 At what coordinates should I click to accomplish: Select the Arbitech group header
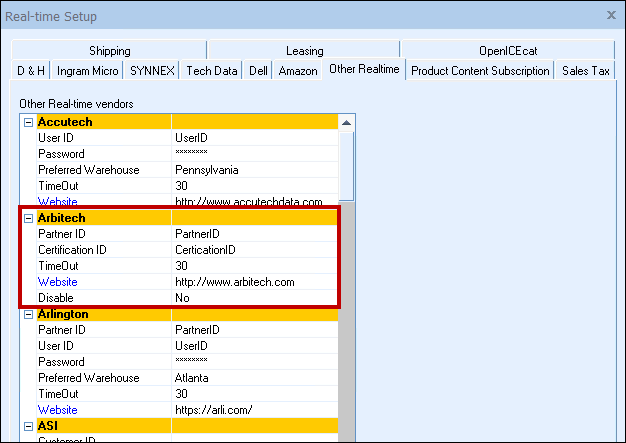[x=187, y=218]
